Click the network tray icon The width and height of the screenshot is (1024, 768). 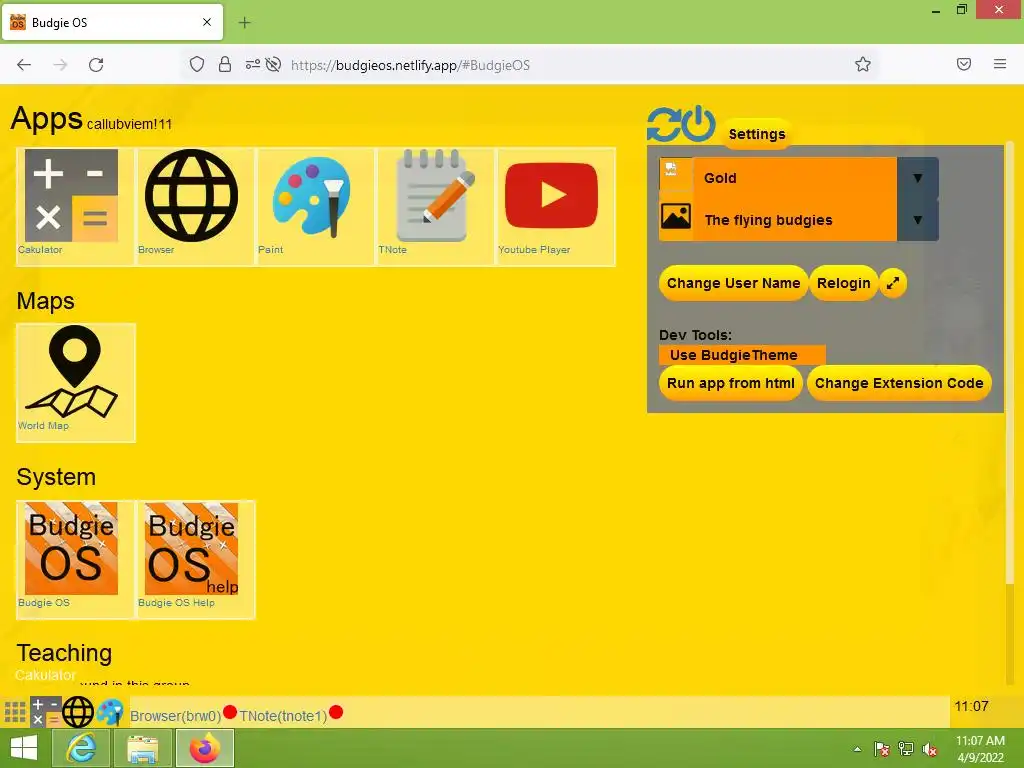coord(906,749)
